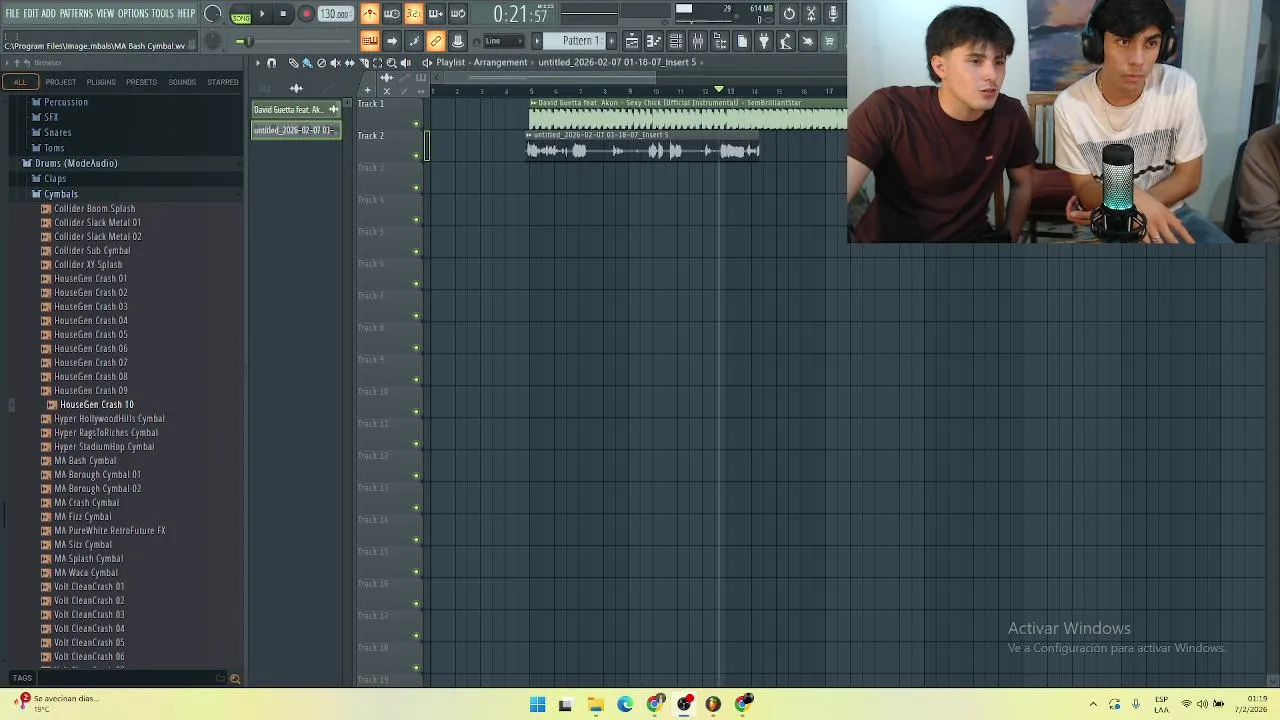Toggle the link/multilink controllers icon
The height and width of the screenshot is (720, 1280).
[x=436, y=41]
